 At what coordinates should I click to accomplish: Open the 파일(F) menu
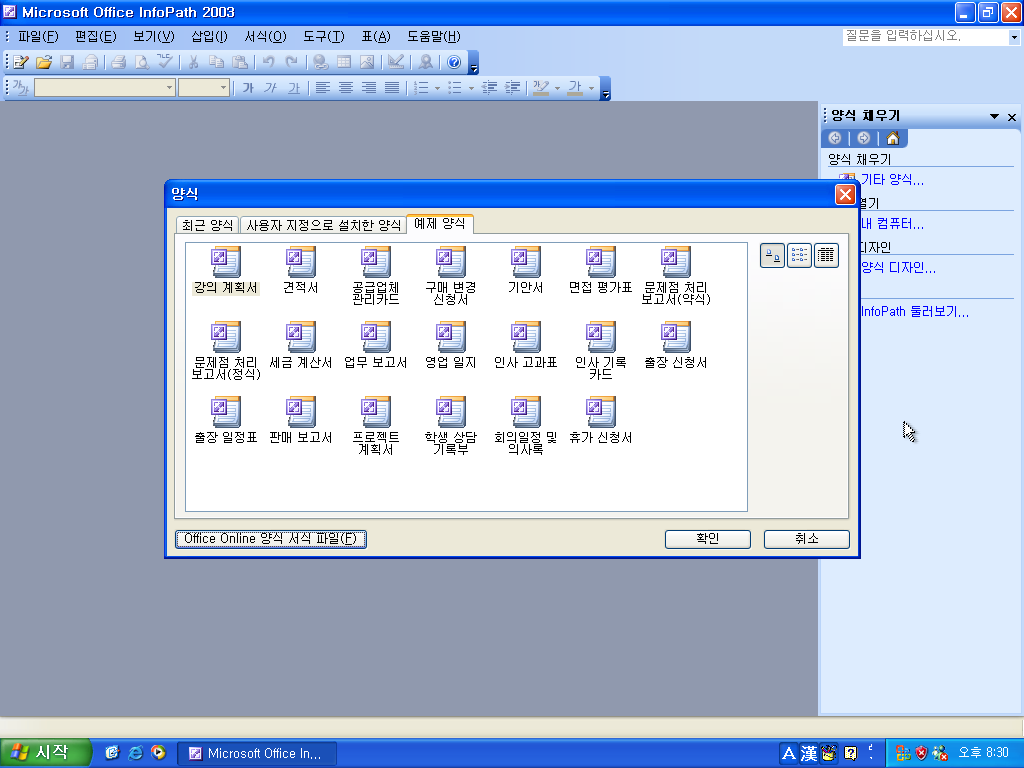38,37
